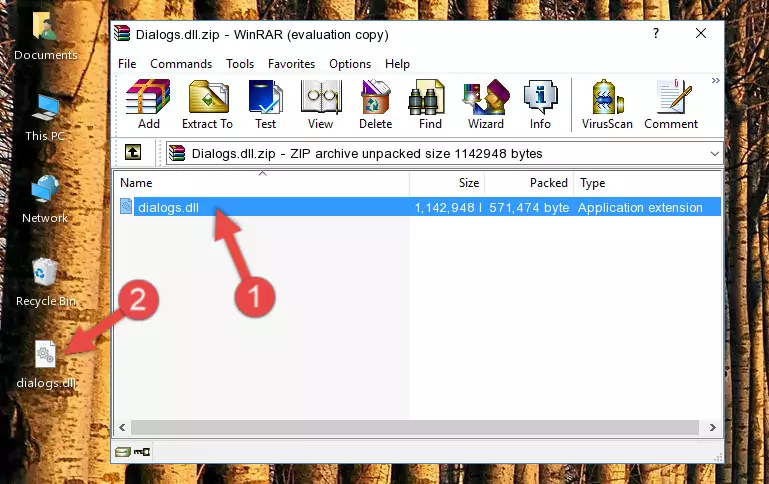
Task: Open the Tools menu
Action: point(240,64)
